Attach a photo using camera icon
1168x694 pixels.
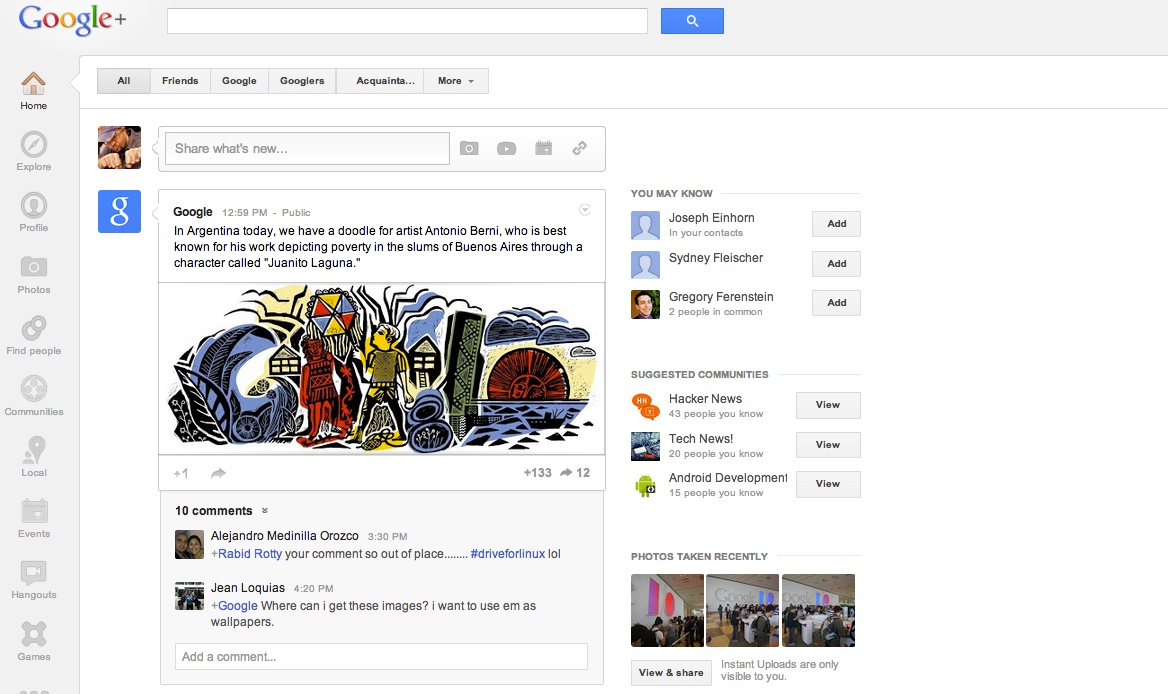(469, 148)
